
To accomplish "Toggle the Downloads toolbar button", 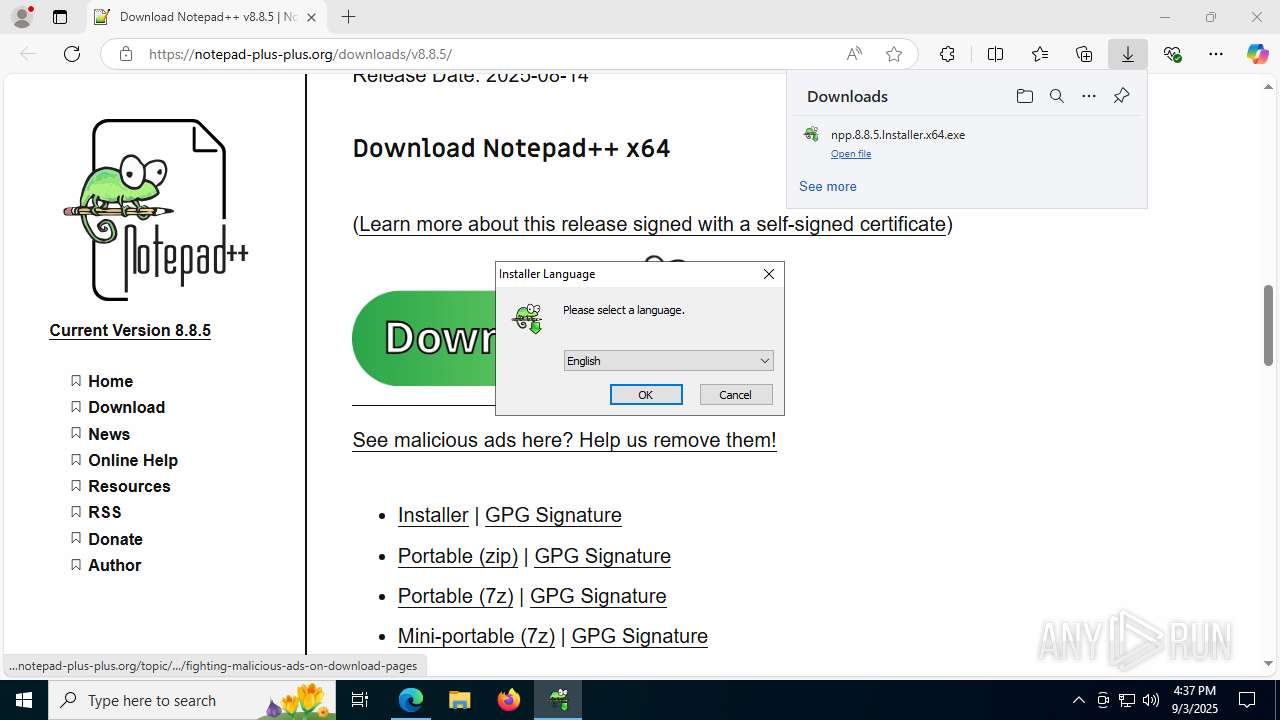I will click(1128, 54).
